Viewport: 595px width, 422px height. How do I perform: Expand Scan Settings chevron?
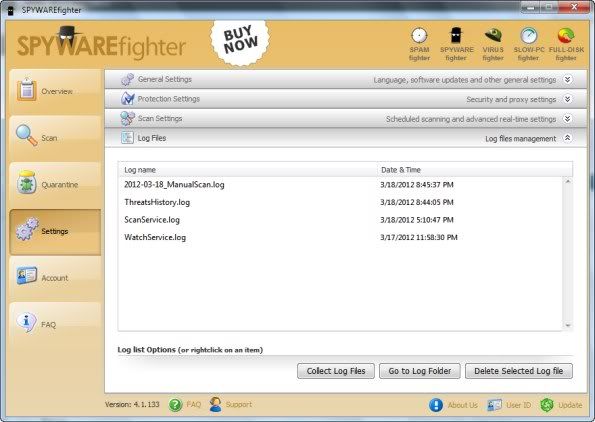[x=567, y=119]
